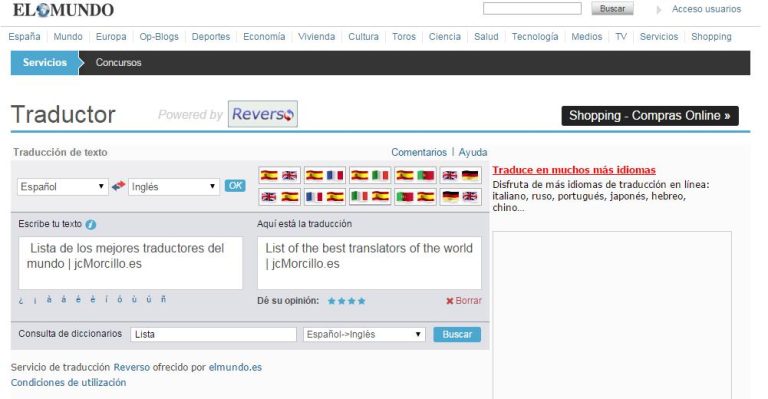Select Italian to Spanish flag pair

[x=369, y=197]
